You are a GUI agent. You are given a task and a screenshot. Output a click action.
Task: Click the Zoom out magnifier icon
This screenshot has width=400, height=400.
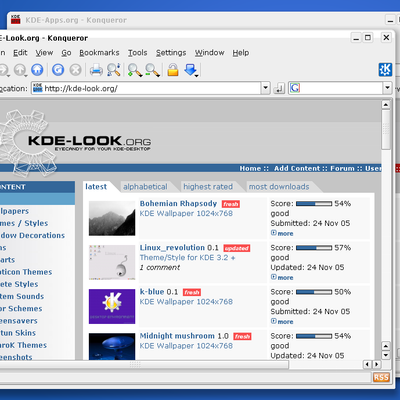click(x=152, y=70)
